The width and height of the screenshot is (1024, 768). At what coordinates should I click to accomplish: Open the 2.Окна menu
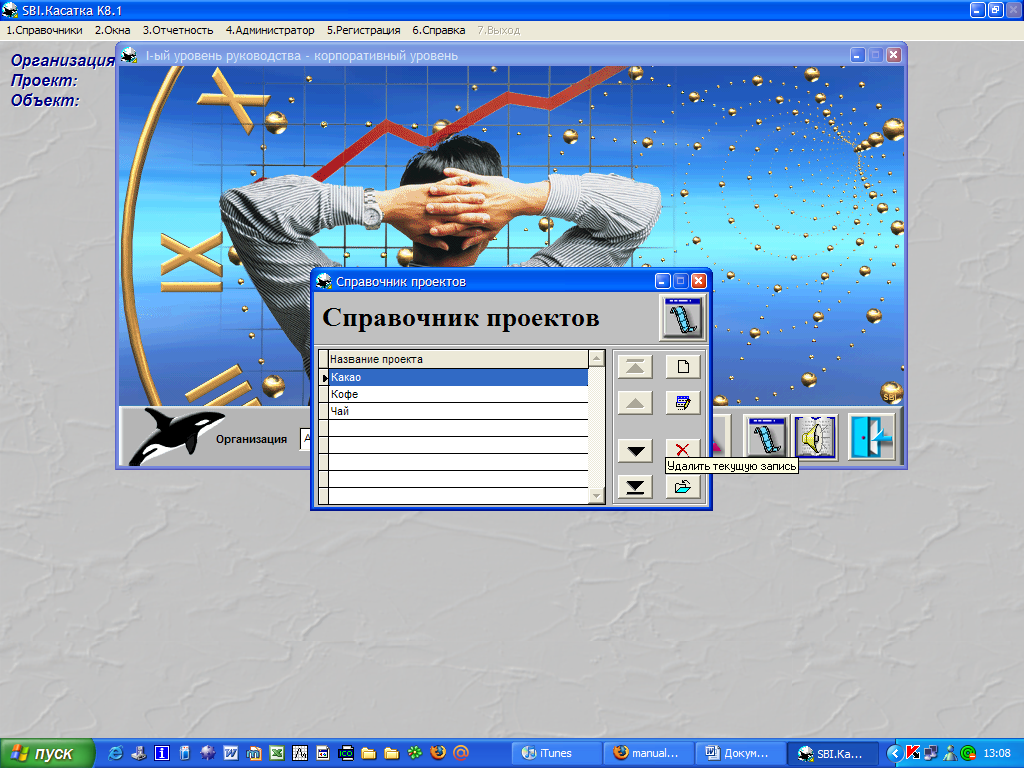(x=112, y=30)
